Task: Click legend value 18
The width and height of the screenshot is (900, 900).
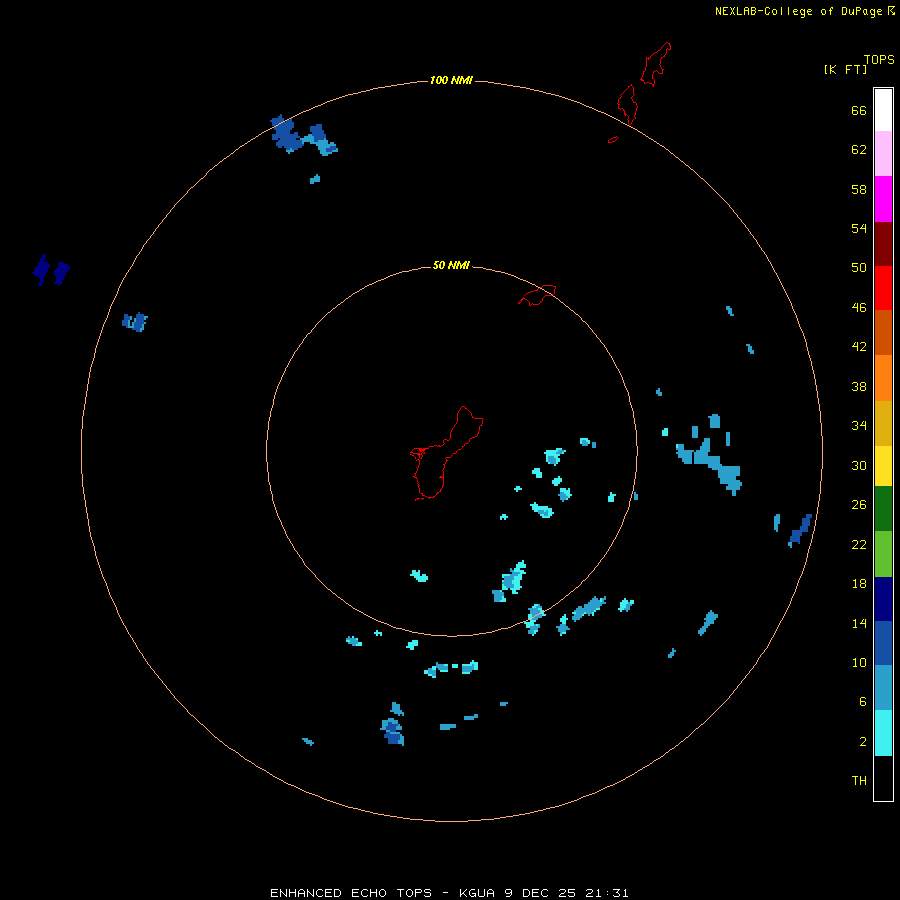Action: coord(859,583)
